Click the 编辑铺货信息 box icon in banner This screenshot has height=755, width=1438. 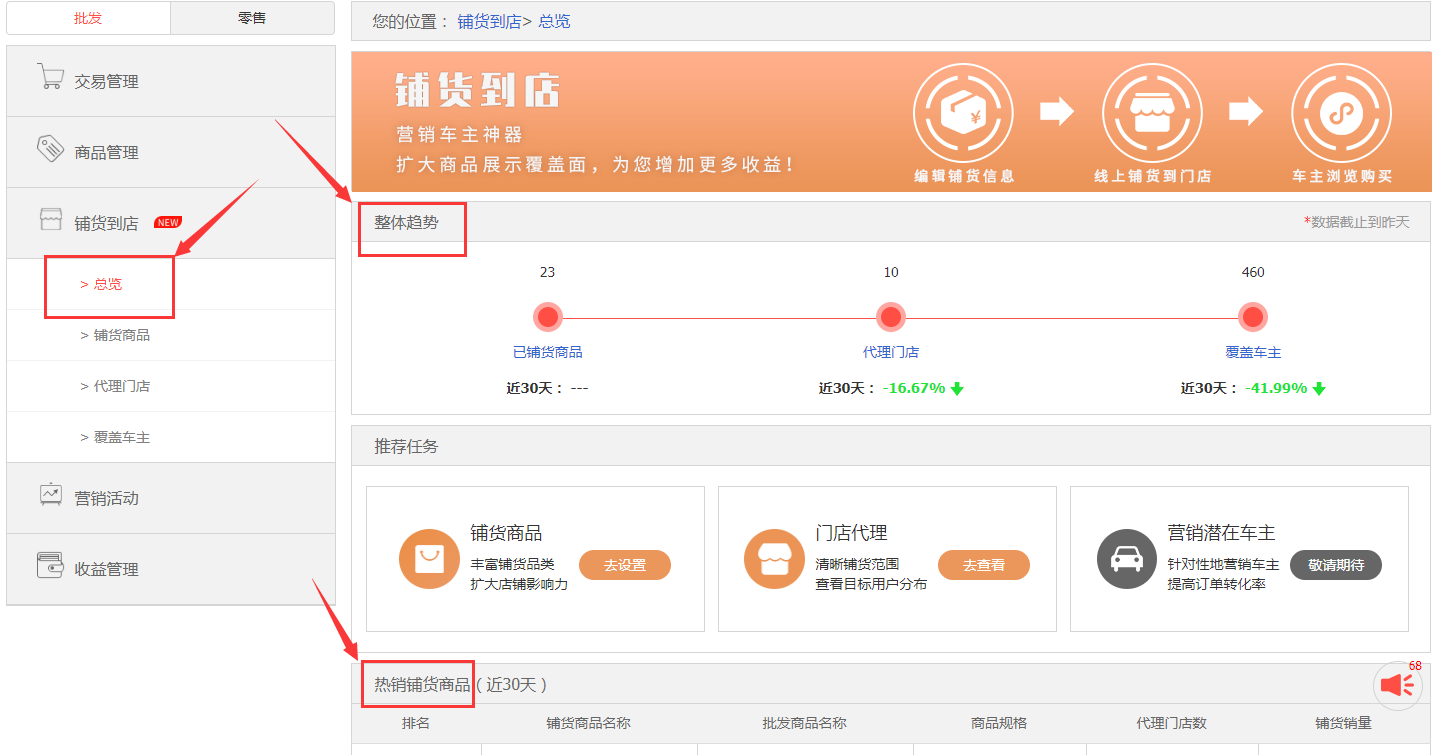(962, 112)
